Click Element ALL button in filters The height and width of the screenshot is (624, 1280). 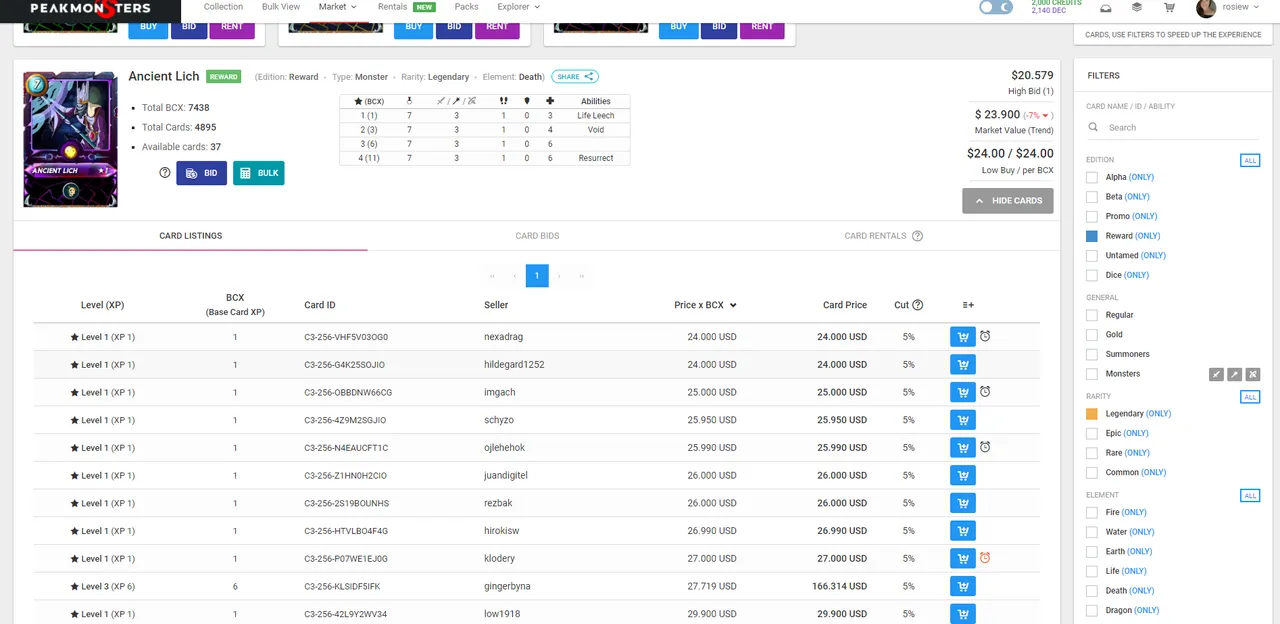click(1249, 495)
